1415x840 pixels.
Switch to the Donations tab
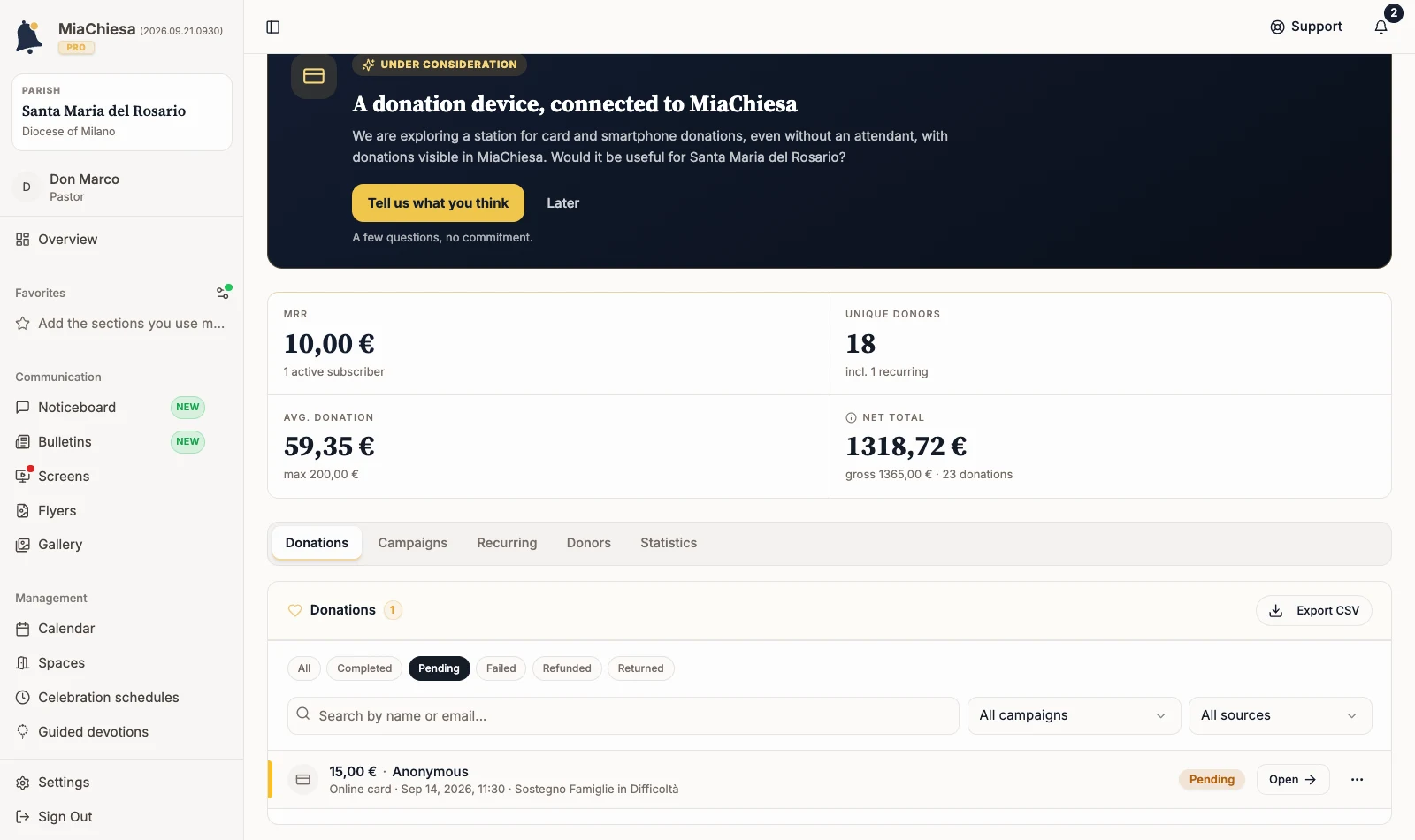point(317,543)
